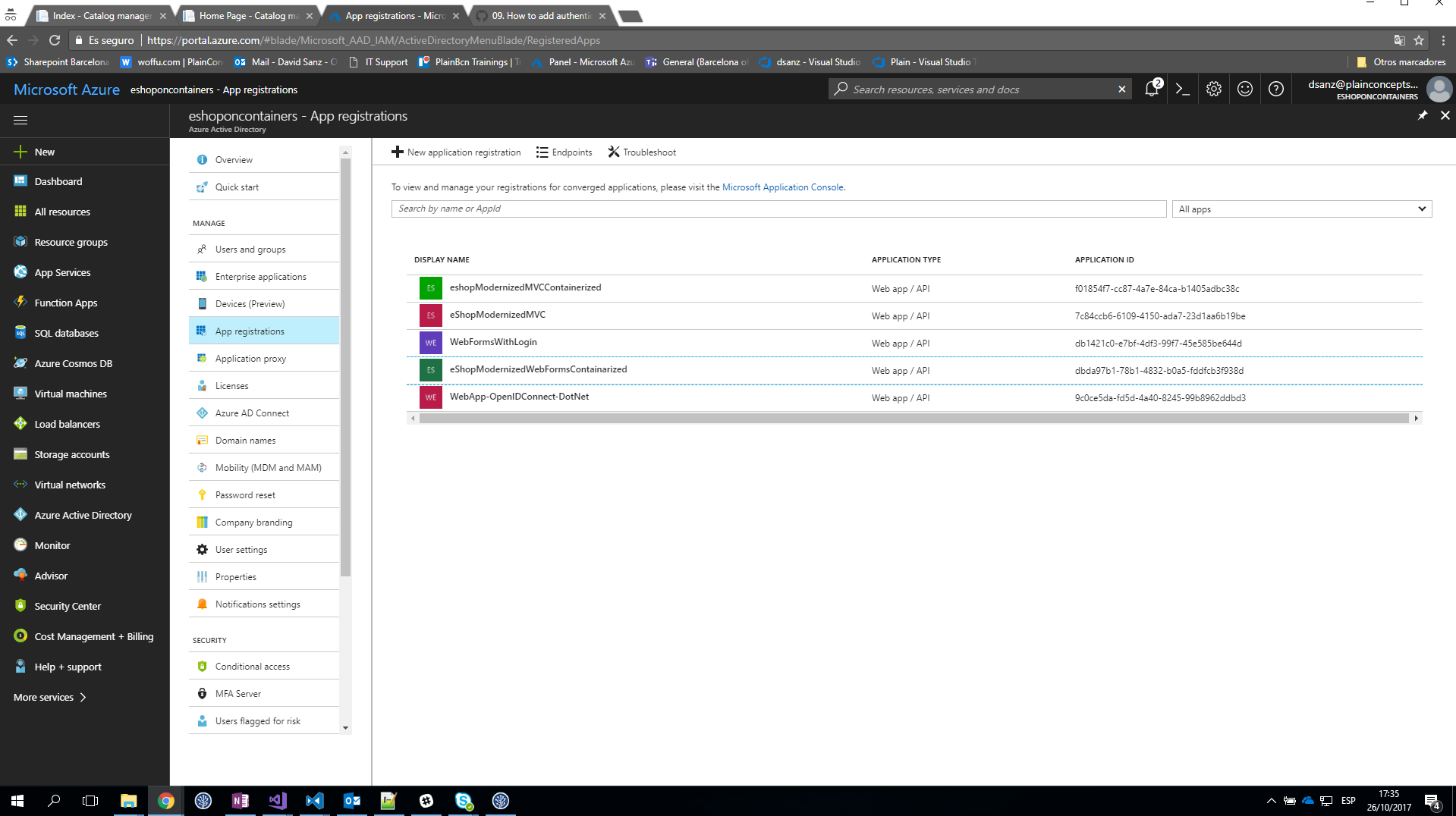Open Windows action center notifications
Viewport: 1456px width, 816px height.
coord(1432,801)
